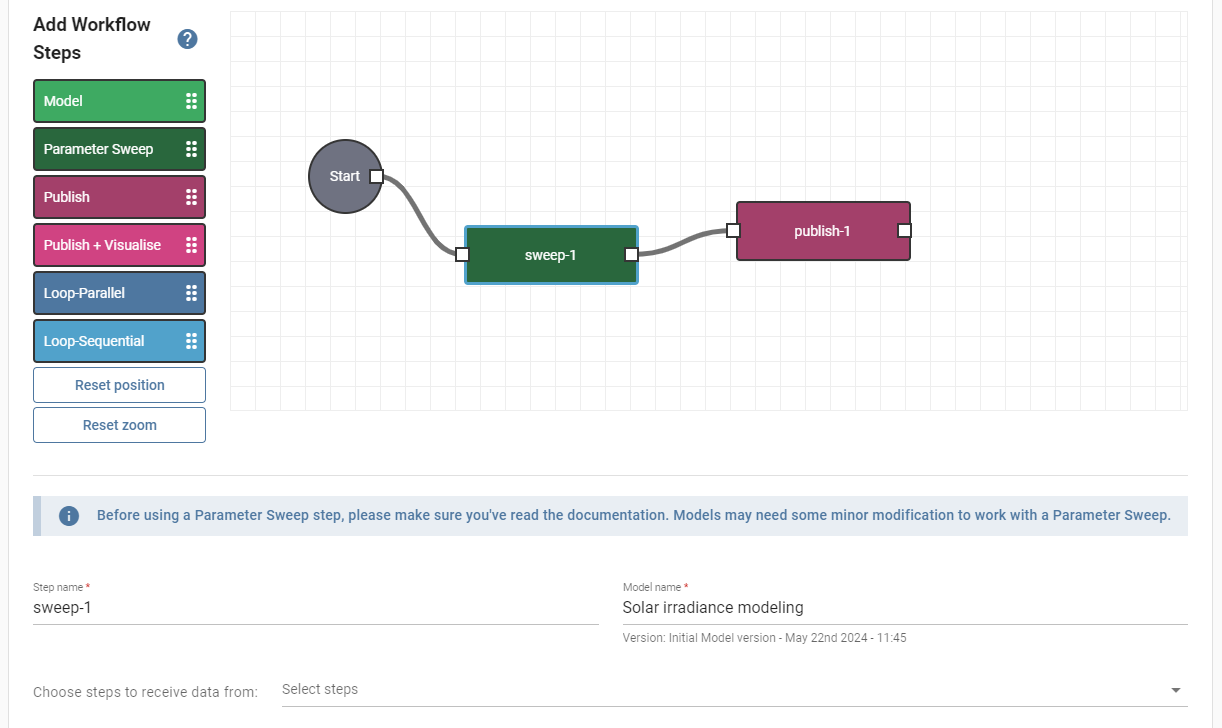Select the publish-1 node on the canvas

click(x=822, y=231)
